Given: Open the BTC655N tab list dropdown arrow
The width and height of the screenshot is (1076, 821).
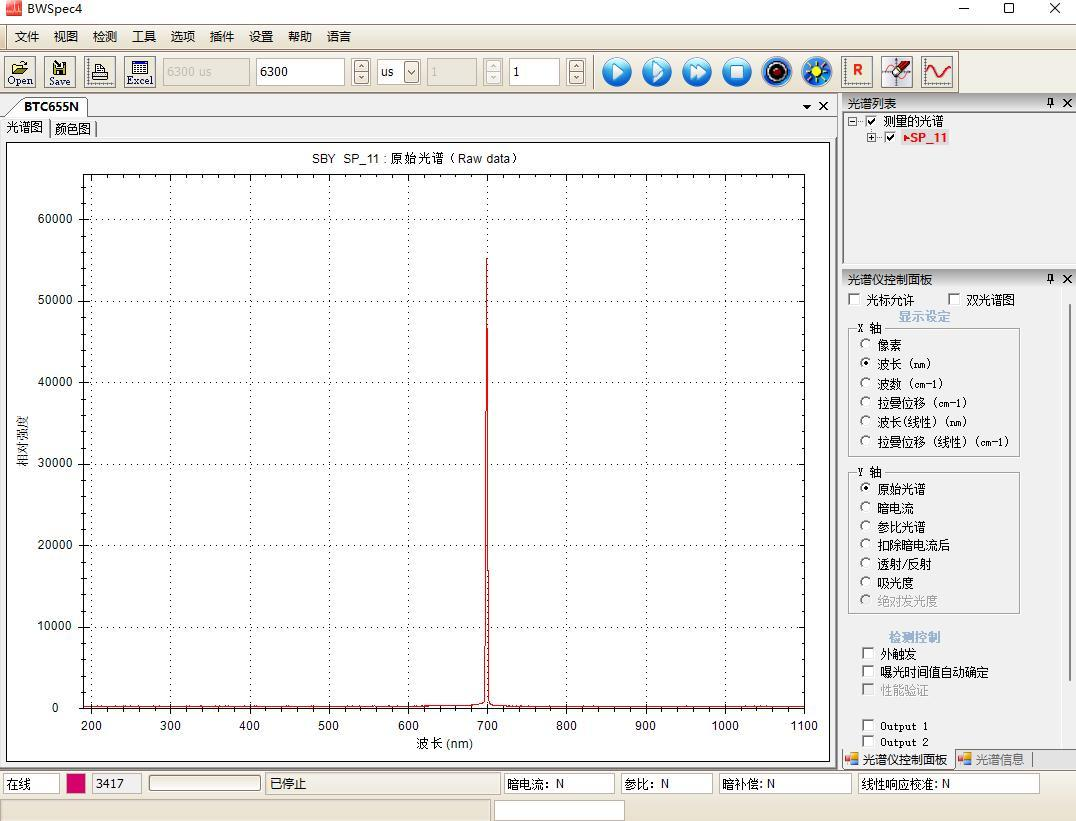Looking at the screenshot, I should pyautogui.click(x=807, y=107).
